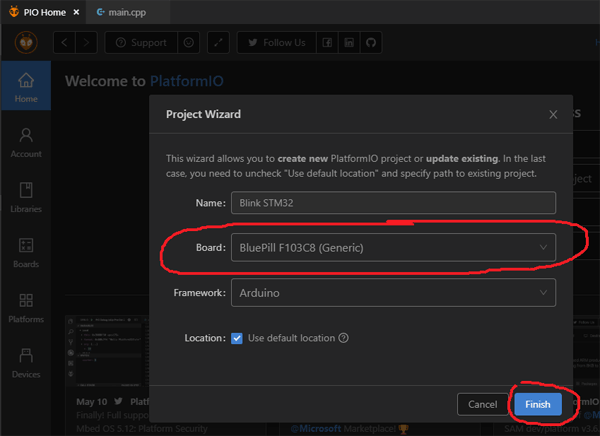Open the Devices sidebar section
Screen dimensions: 600x436
click(x=26, y=361)
